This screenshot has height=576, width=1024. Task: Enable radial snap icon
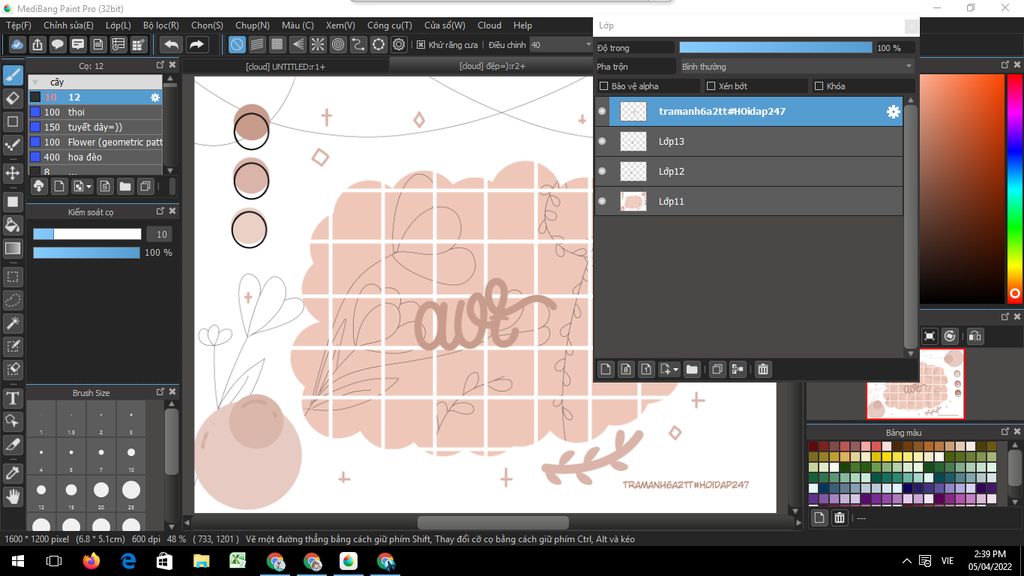(317, 44)
